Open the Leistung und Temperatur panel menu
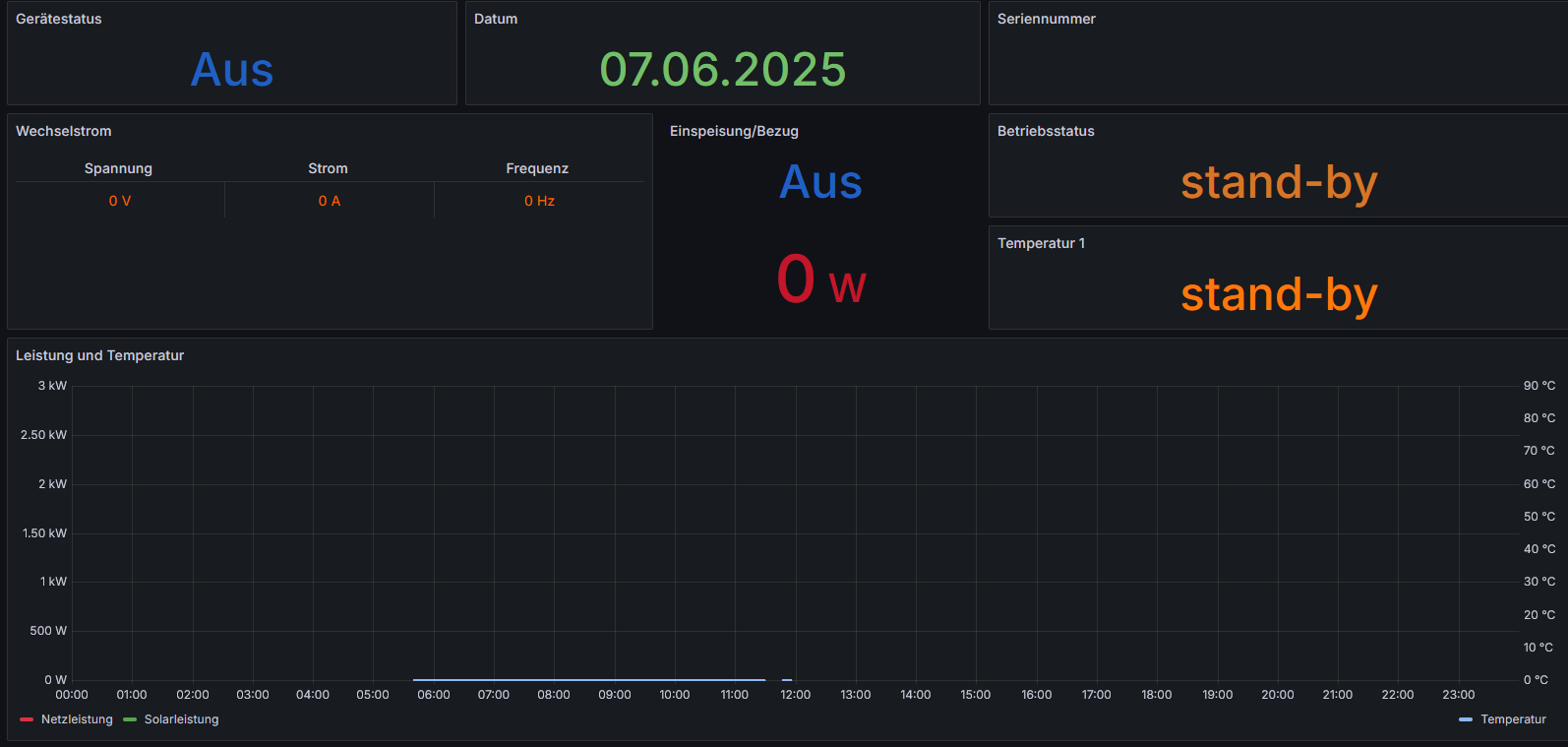The image size is (1568, 747). coord(100,355)
